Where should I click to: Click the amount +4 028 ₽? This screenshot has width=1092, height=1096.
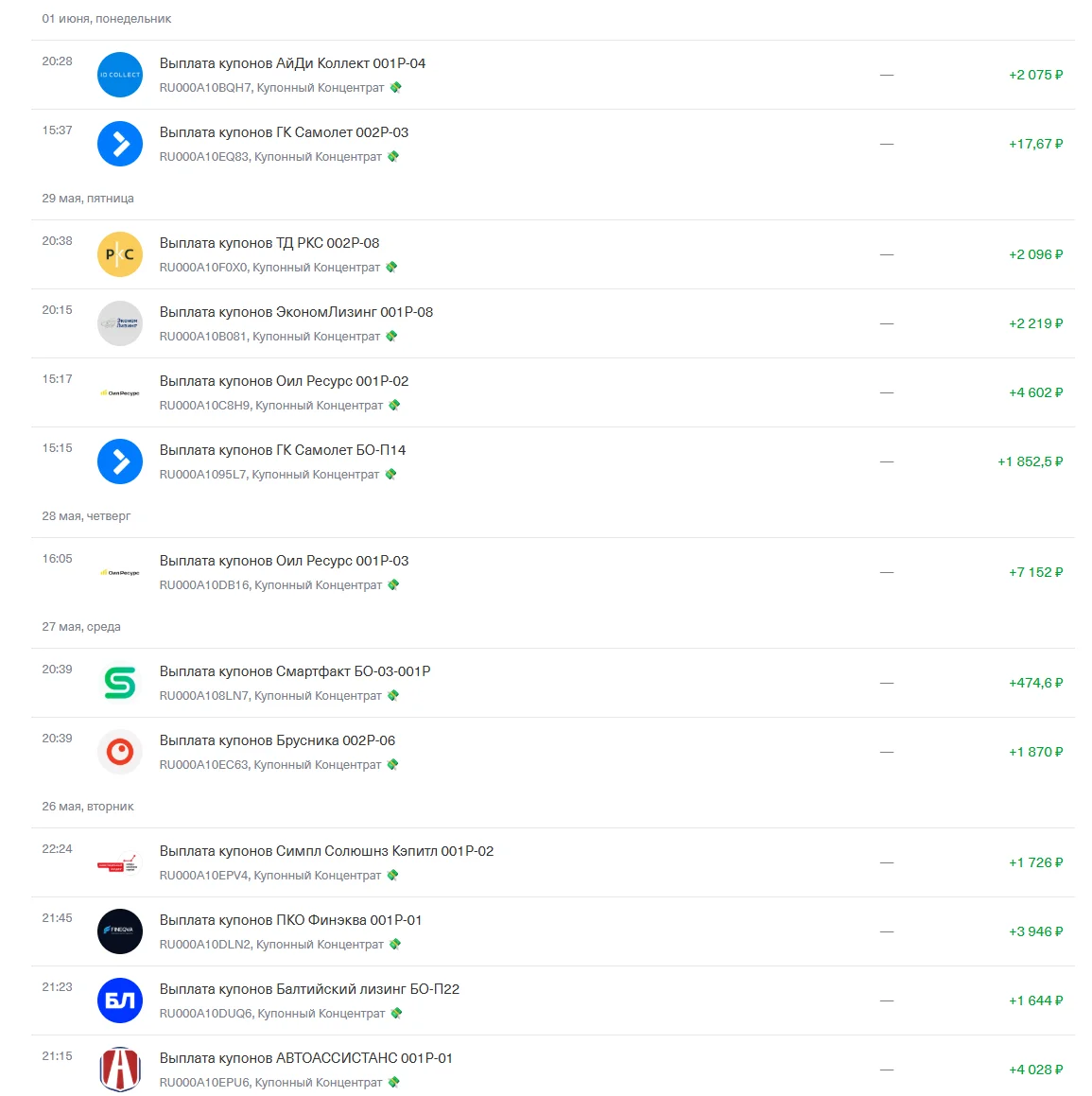pos(1035,1070)
